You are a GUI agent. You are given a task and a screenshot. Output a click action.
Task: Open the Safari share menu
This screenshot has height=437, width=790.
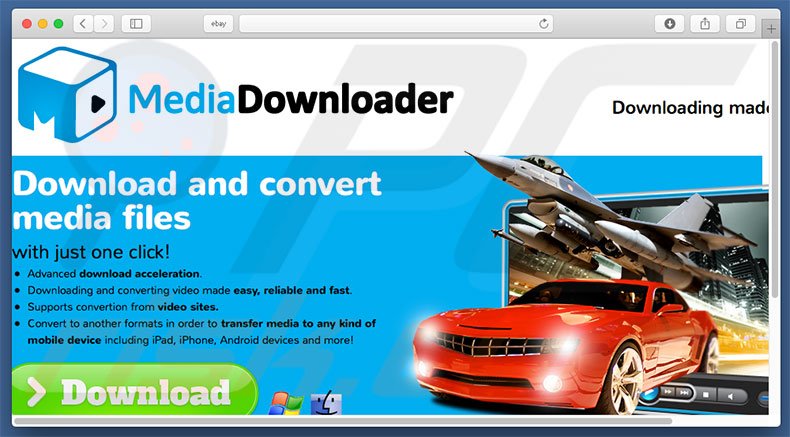[x=705, y=24]
